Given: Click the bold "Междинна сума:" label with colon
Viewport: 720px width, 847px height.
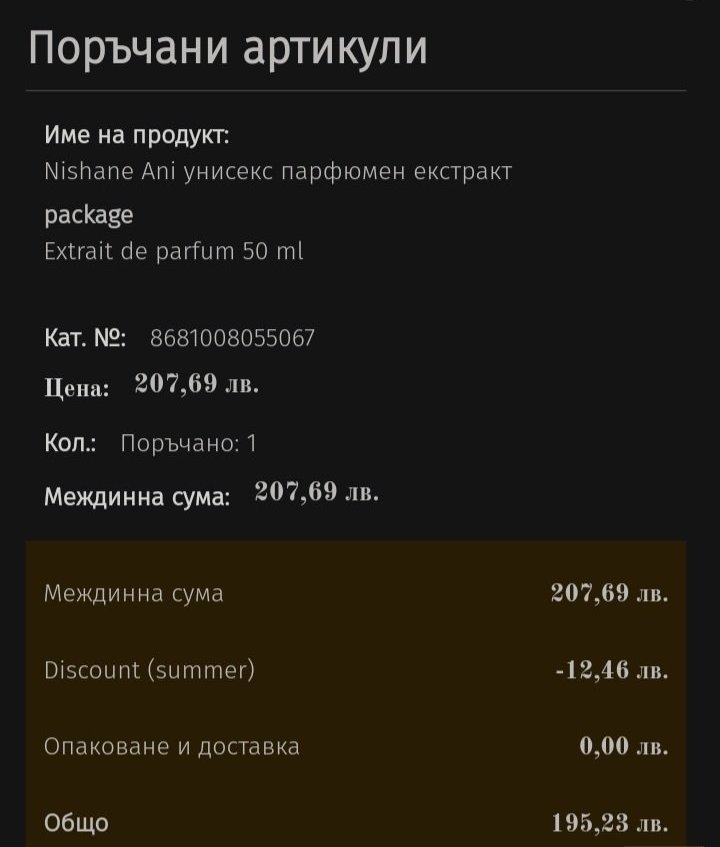Looking at the screenshot, I should 137,496.
